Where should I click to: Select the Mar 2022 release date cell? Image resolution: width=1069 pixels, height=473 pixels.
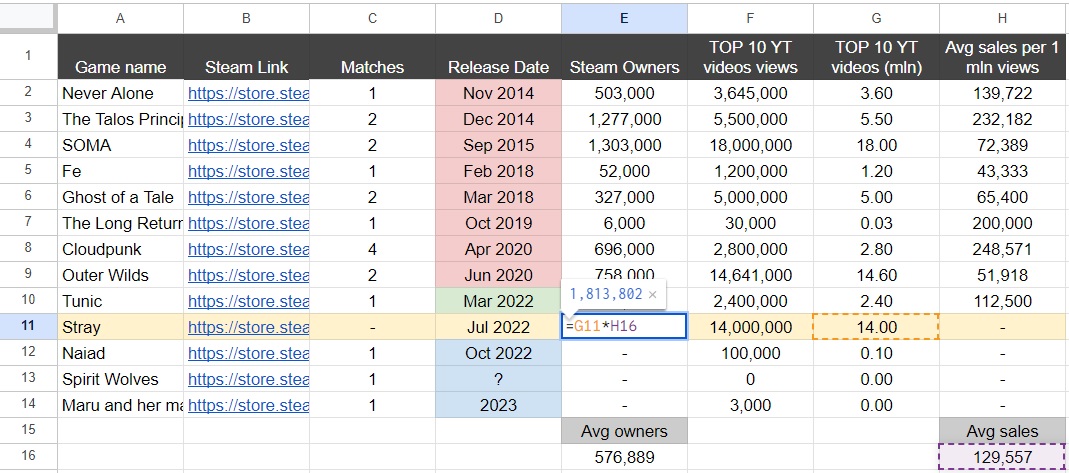coord(498,301)
